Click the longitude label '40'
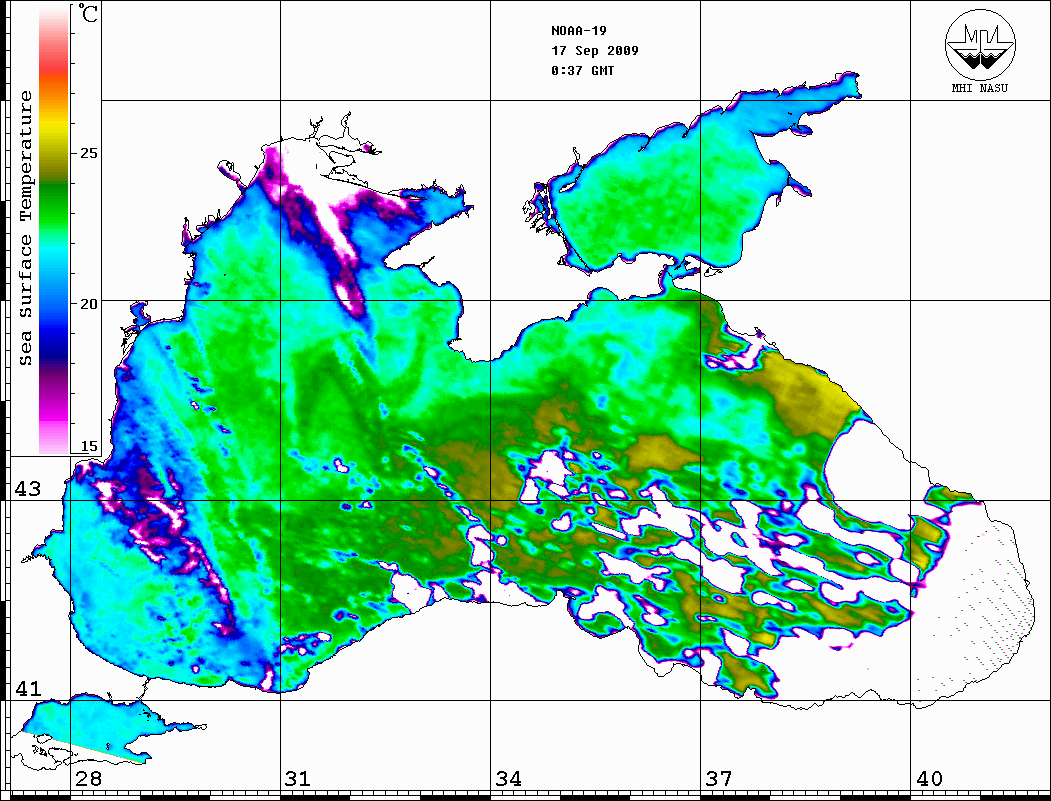Screen dimensions: 1051x801 click(x=929, y=778)
